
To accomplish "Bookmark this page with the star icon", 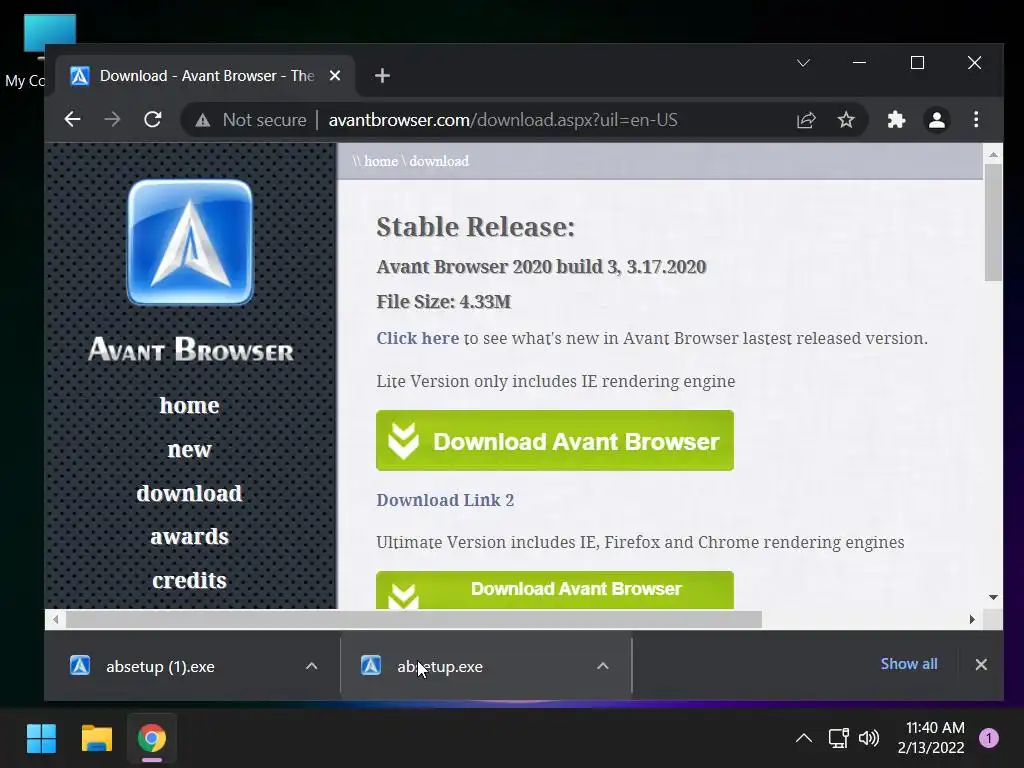I will (x=846, y=120).
